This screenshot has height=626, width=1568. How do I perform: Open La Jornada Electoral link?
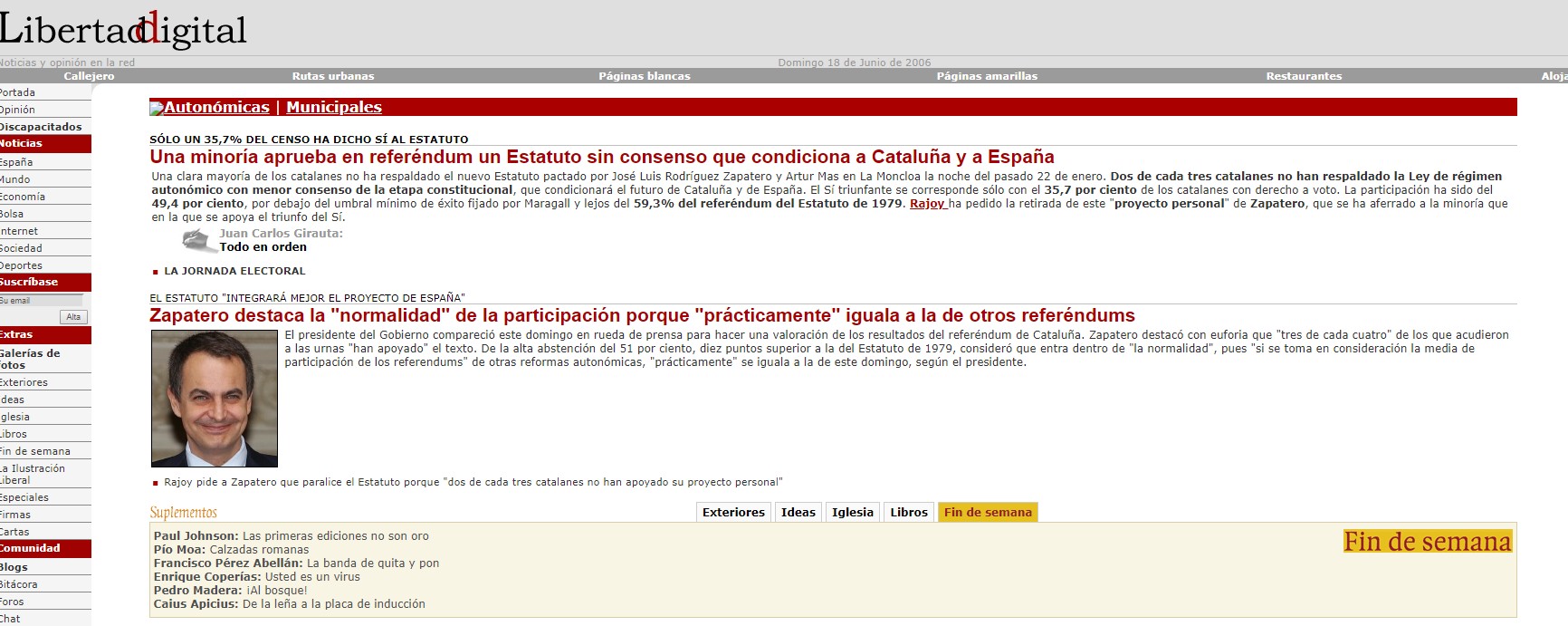[234, 271]
